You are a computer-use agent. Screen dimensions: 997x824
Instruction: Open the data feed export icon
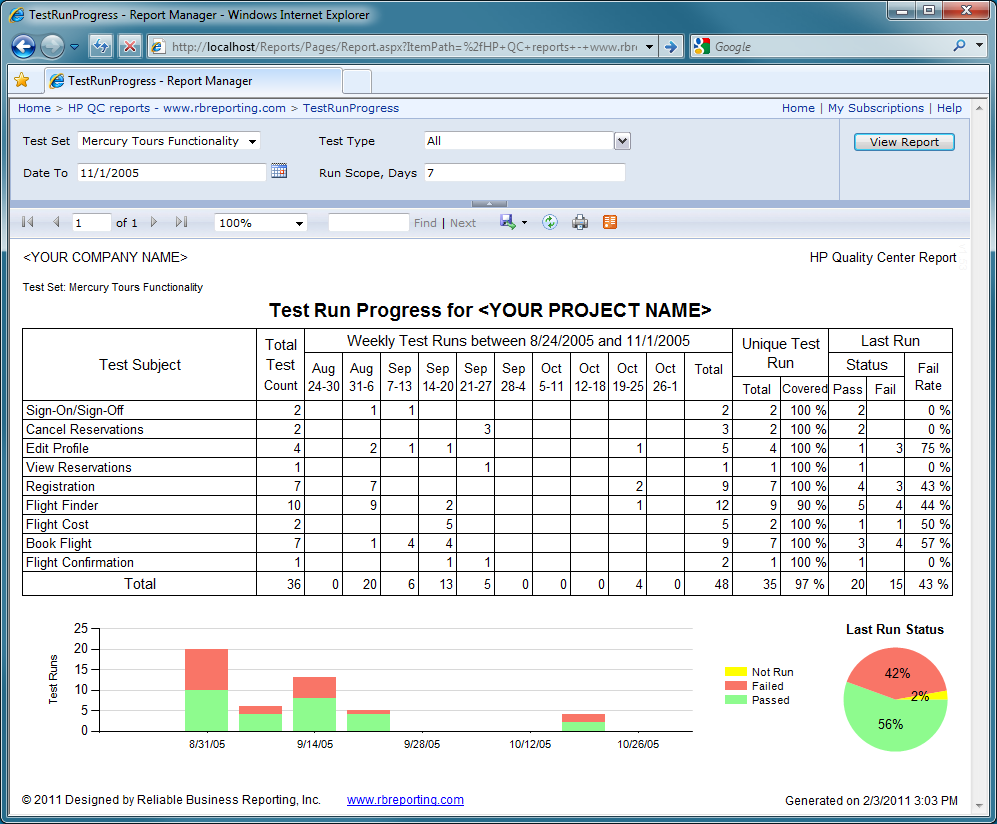click(x=609, y=222)
